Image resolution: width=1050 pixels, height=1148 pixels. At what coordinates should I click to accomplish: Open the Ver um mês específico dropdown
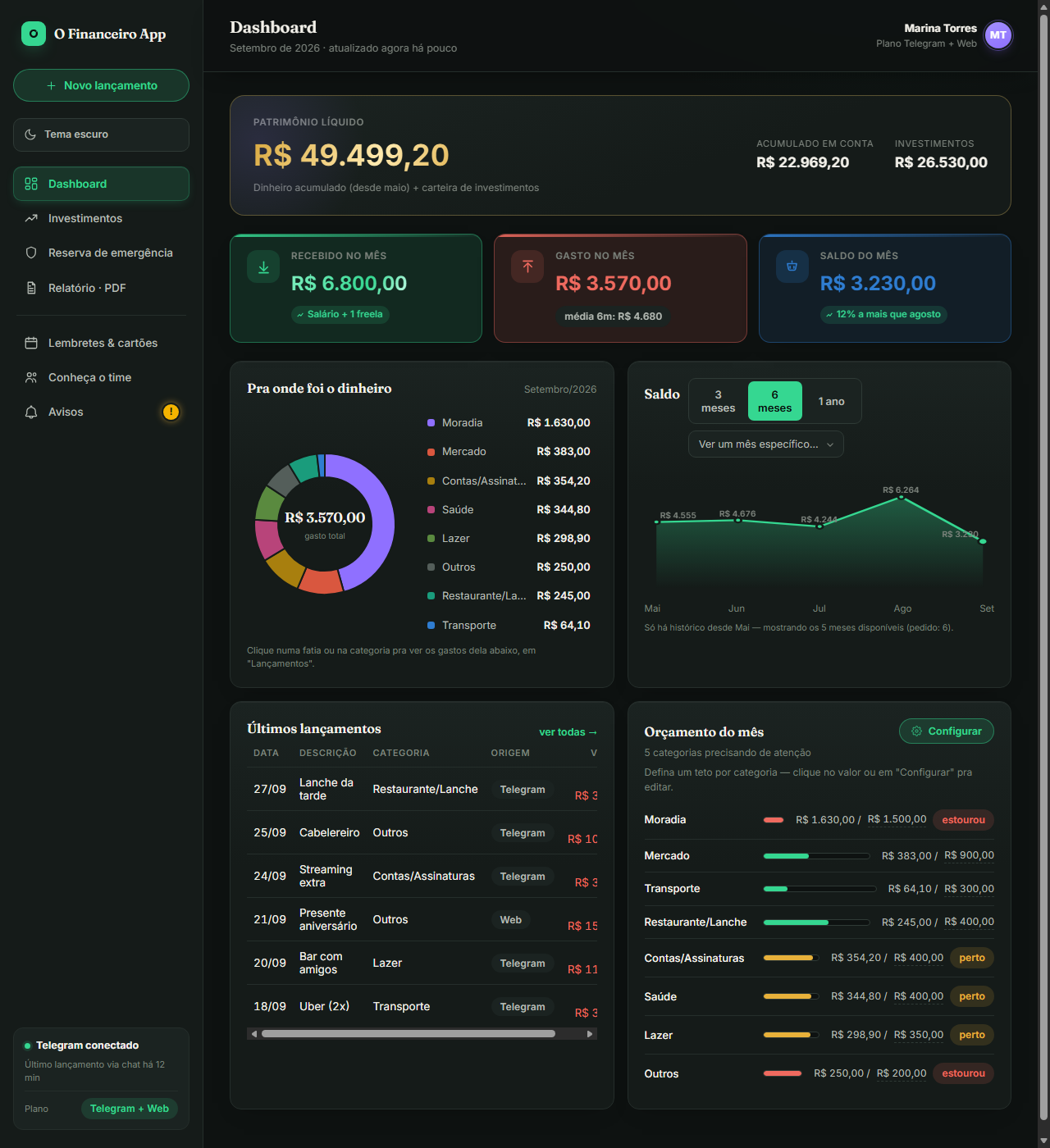[x=765, y=444]
